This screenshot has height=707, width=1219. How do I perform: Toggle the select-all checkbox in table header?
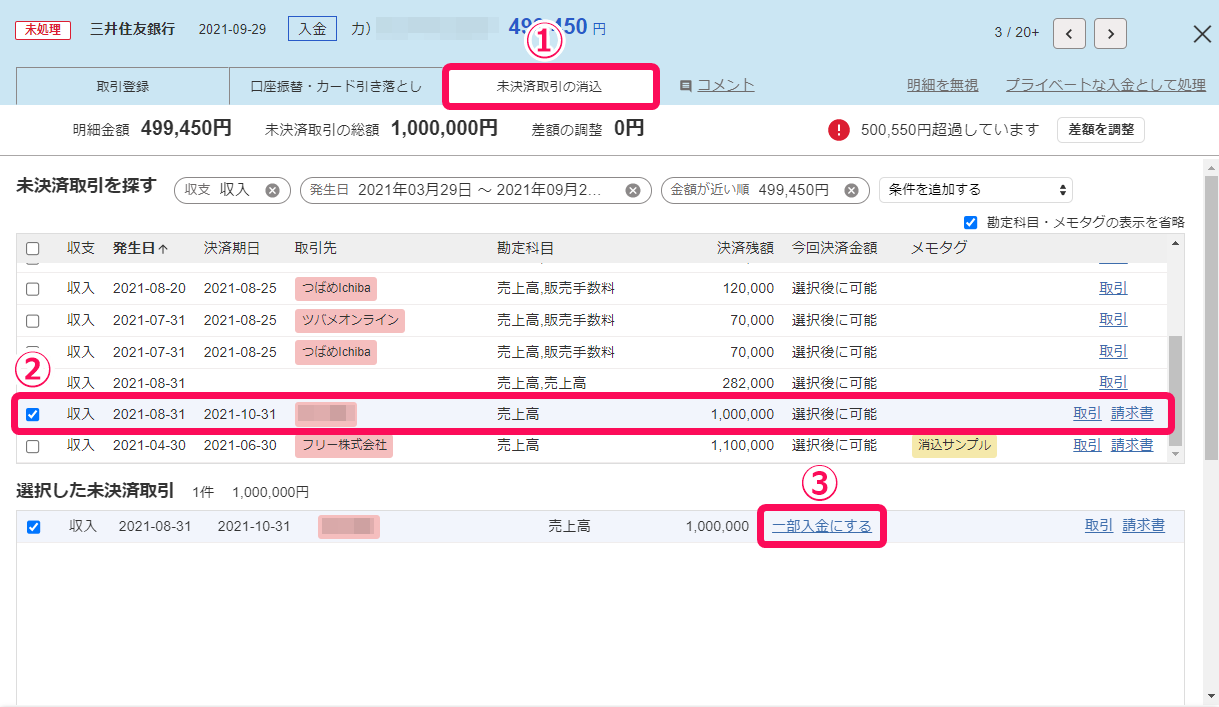(33, 248)
